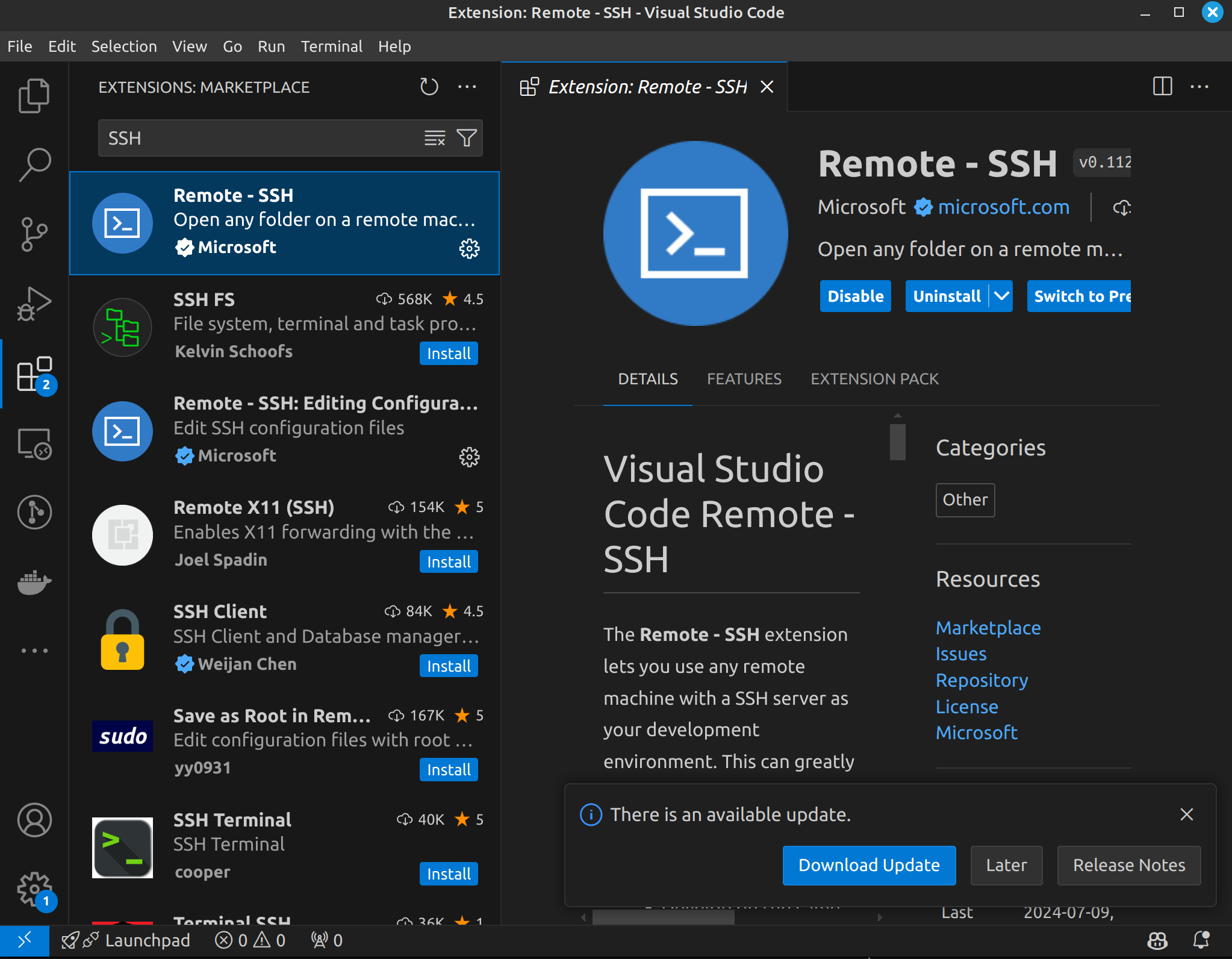Click Download Update button
Viewport: 1232px width, 959px height.
coord(869,865)
